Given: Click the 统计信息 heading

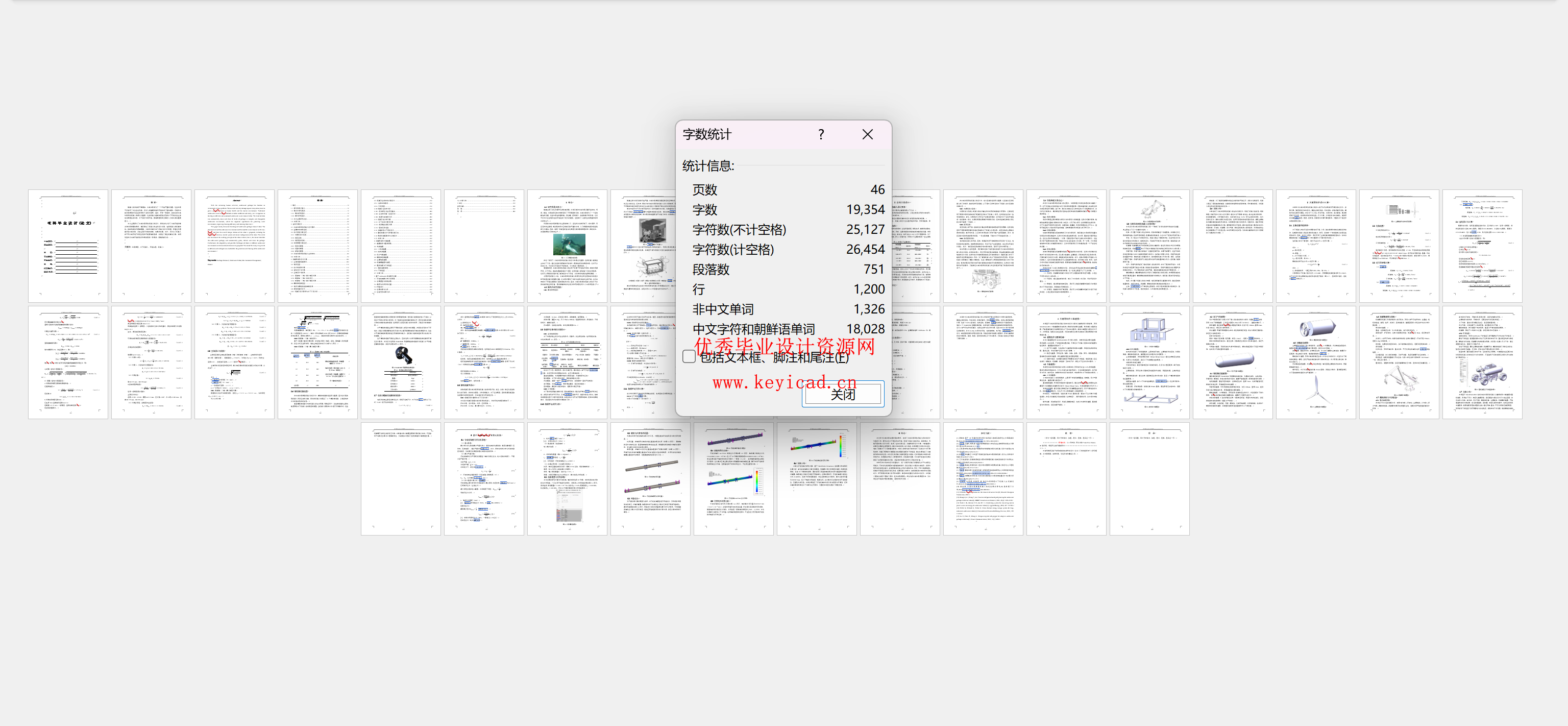Looking at the screenshot, I should 708,165.
